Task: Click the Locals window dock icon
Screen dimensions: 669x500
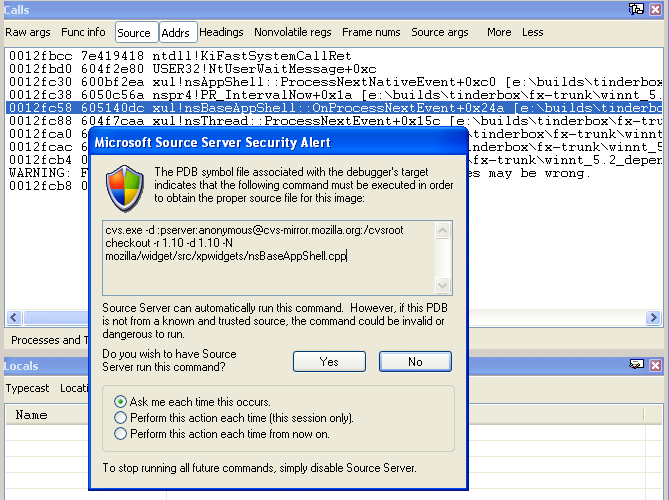Action: [x=636, y=365]
